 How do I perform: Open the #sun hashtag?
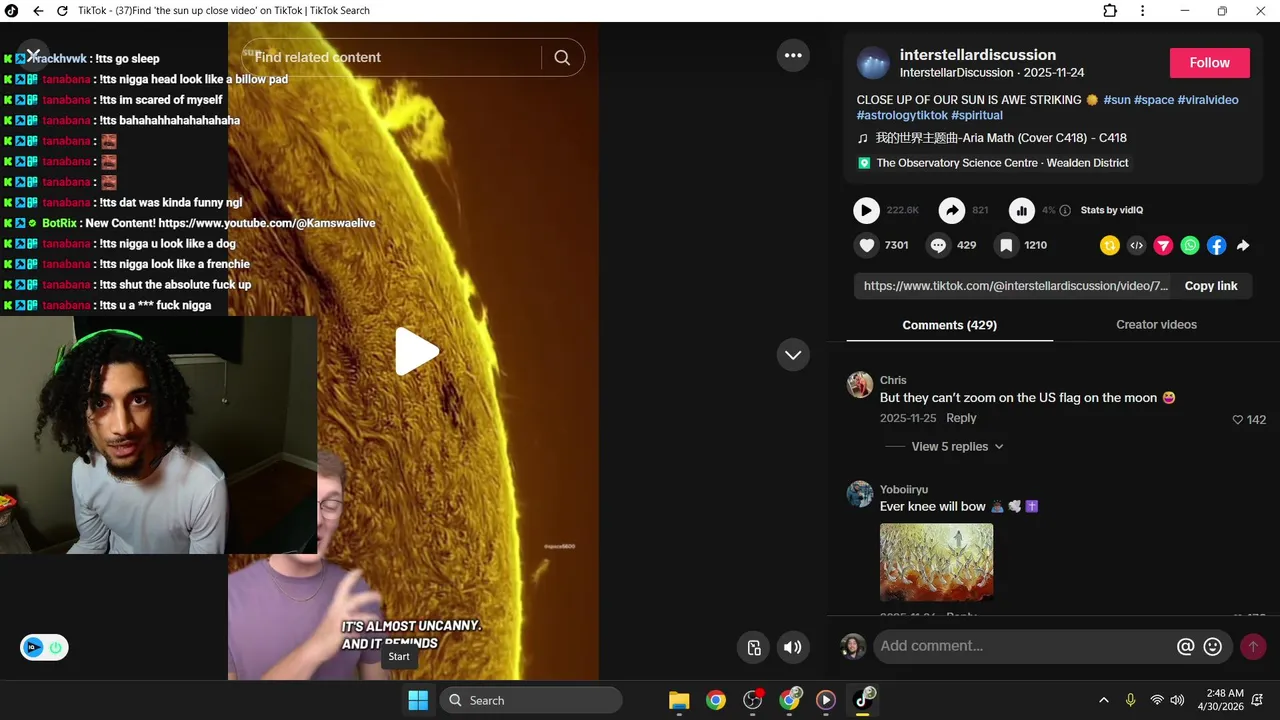[1116, 100]
